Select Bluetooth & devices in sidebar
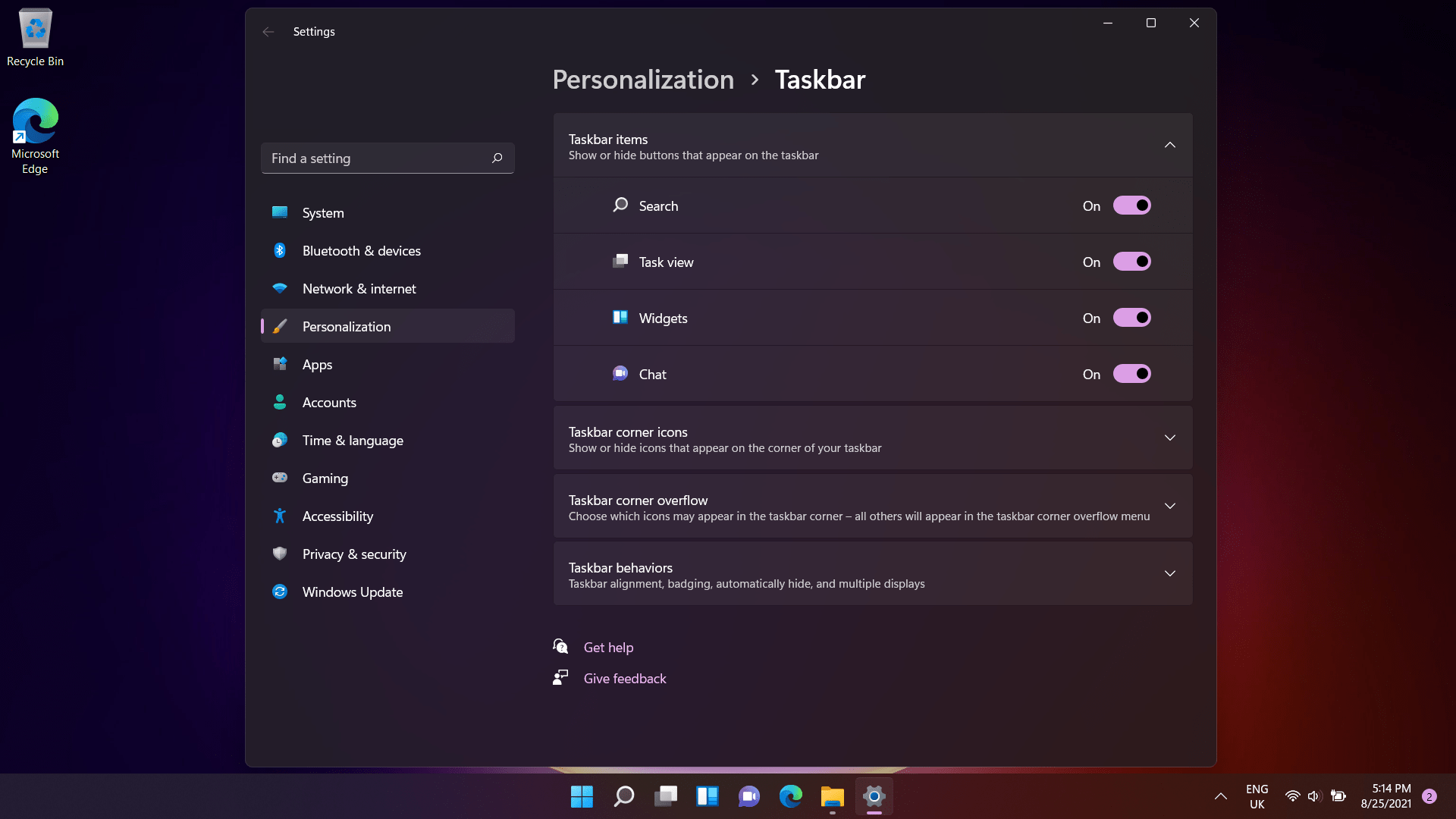Viewport: 1456px width, 819px height. tap(361, 251)
